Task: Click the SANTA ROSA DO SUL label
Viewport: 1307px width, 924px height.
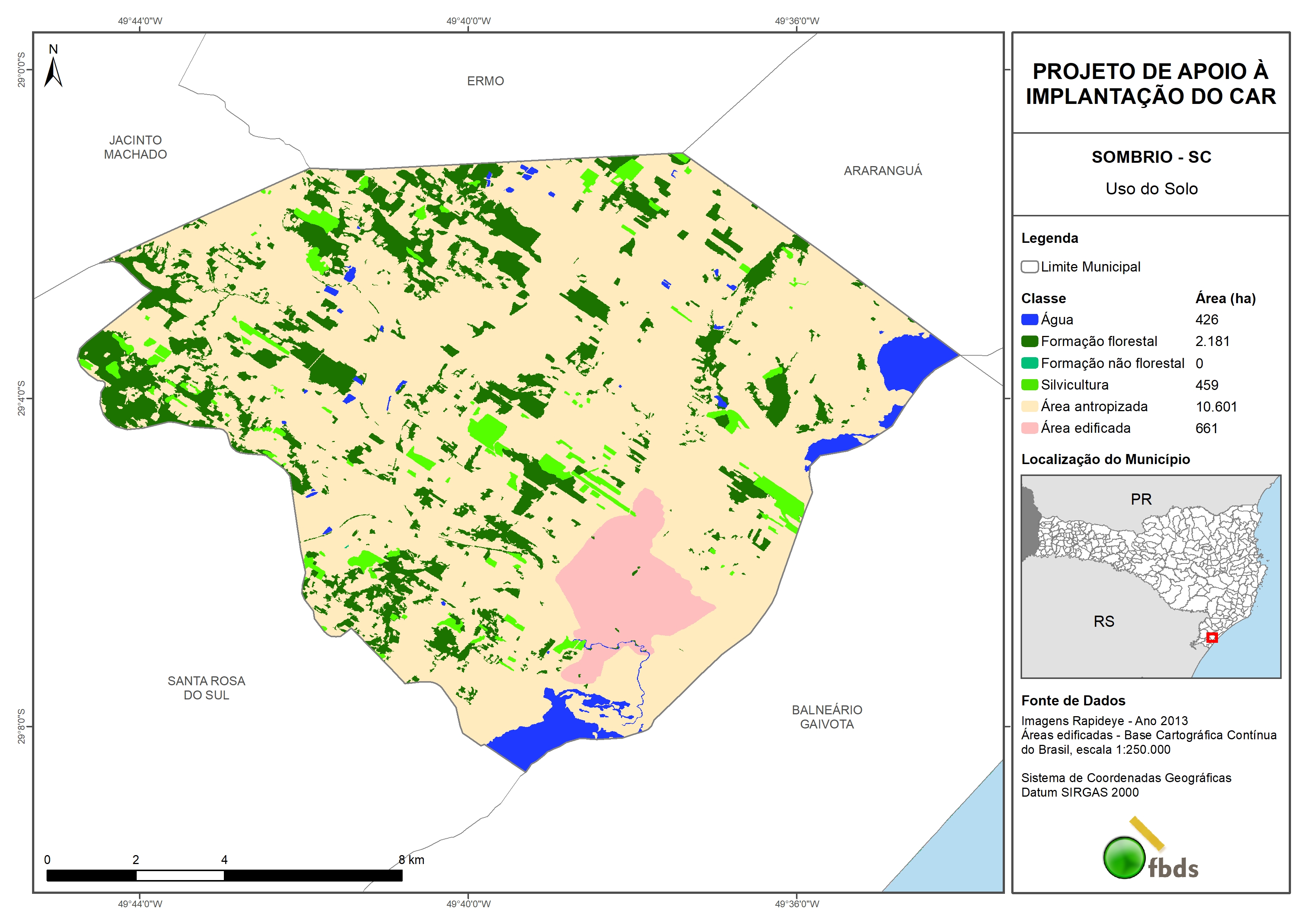Action: (x=206, y=688)
